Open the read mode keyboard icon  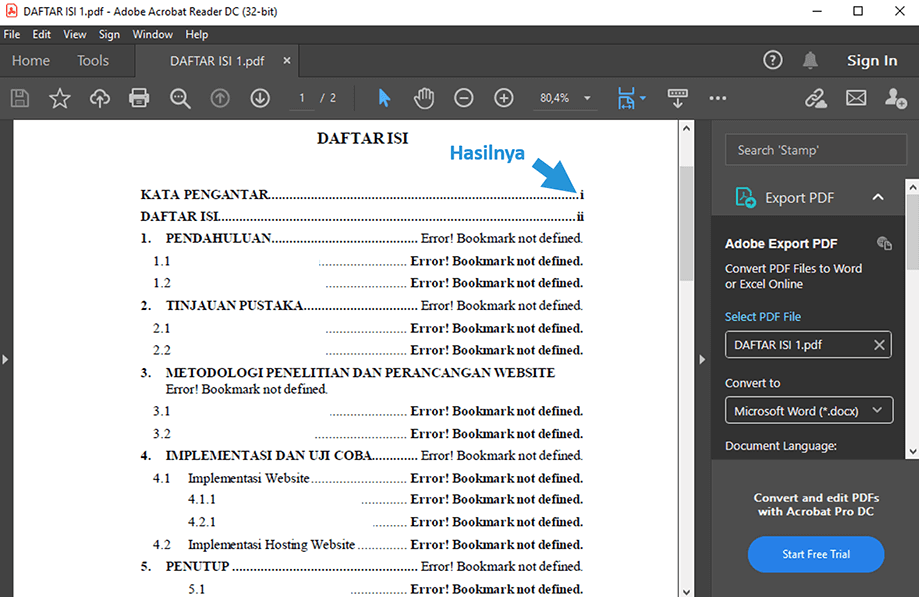678,98
